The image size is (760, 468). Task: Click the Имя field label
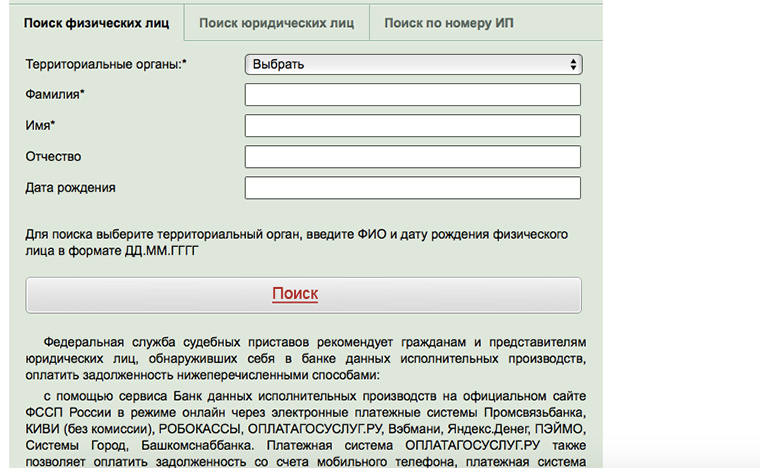[40, 126]
